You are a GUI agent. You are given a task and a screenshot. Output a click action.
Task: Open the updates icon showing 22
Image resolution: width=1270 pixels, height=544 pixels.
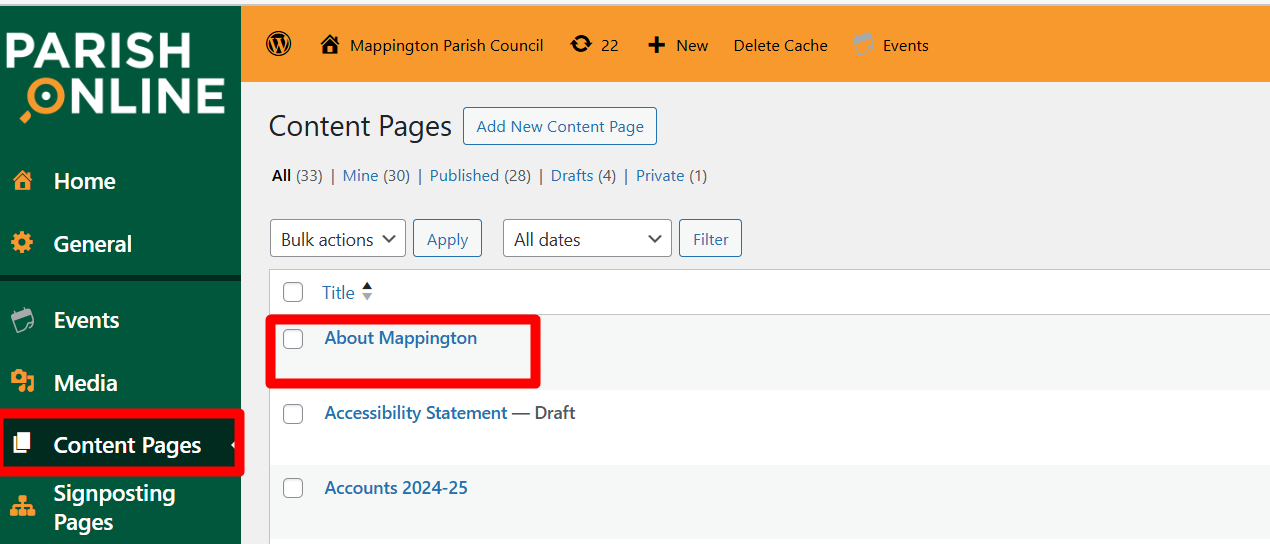click(x=581, y=45)
